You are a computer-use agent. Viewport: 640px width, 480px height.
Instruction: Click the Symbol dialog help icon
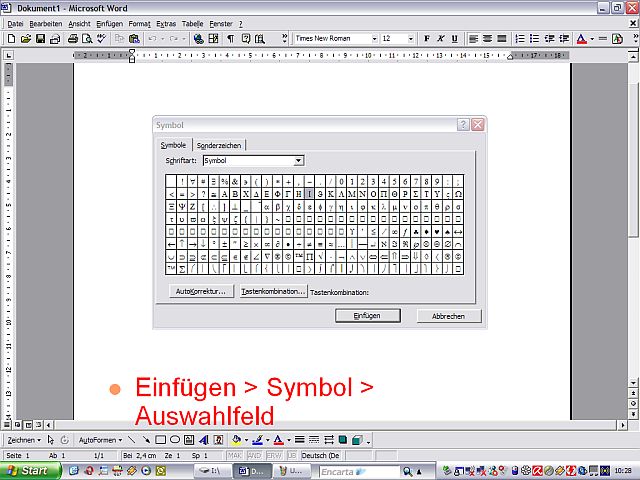pos(463,124)
